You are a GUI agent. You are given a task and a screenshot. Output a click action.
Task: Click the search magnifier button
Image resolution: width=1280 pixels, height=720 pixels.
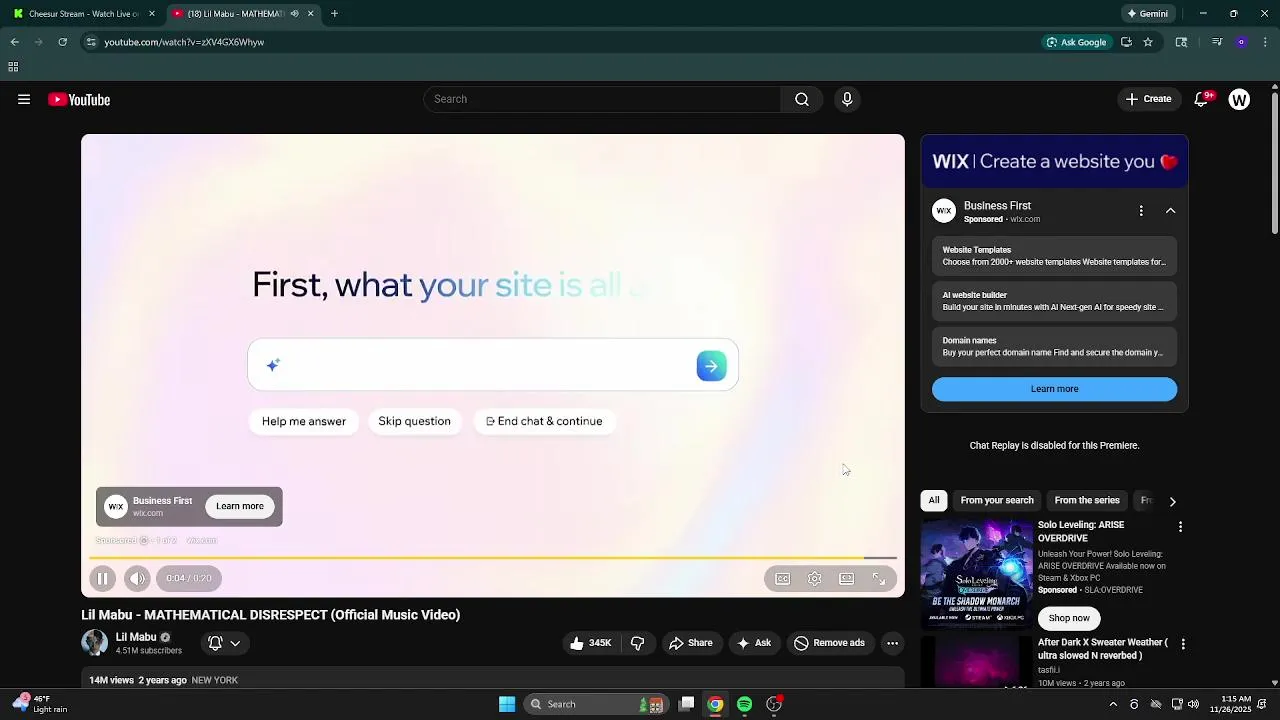pos(802,99)
